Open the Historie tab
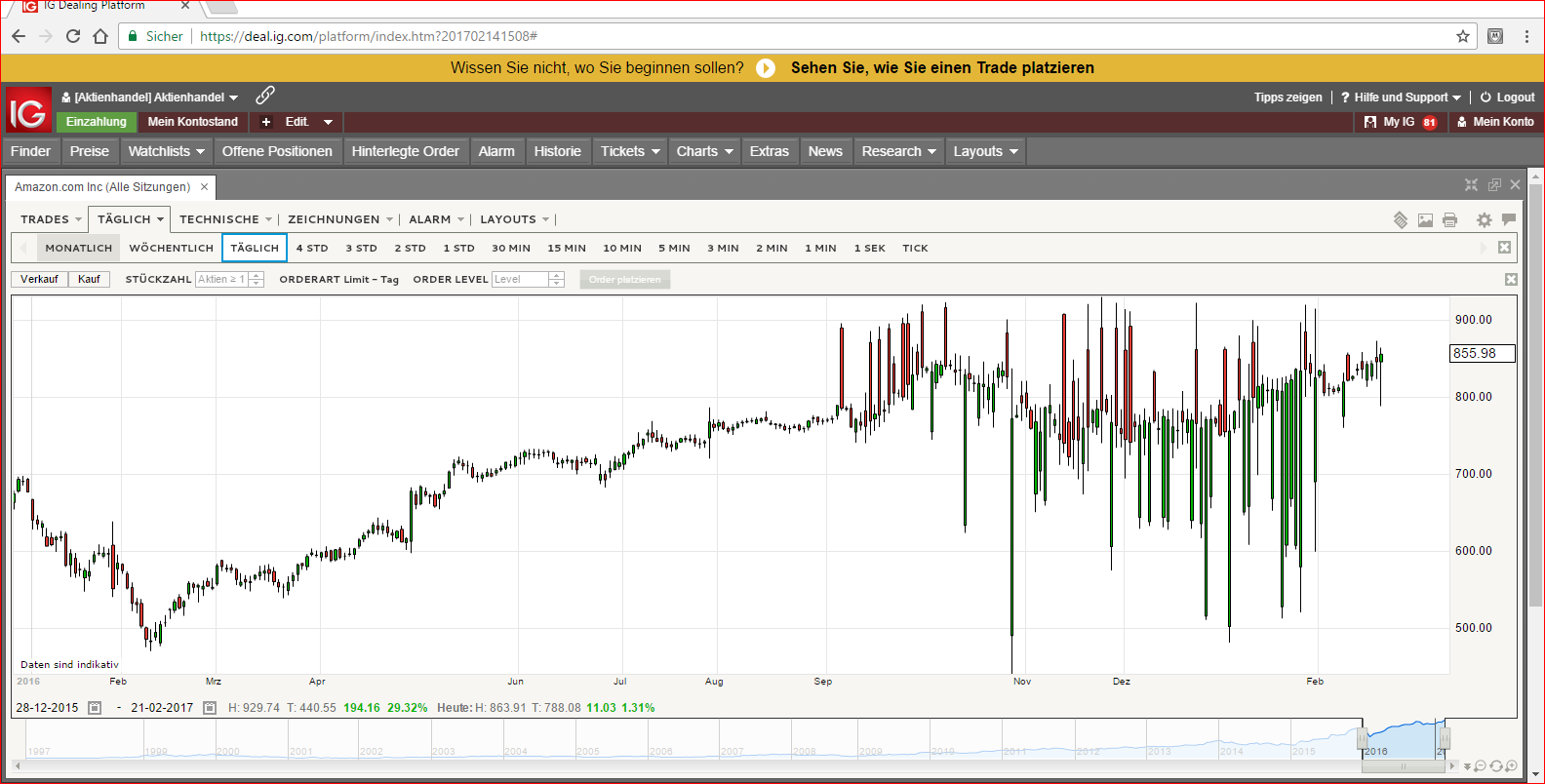The width and height of the screenshot is (1545, 784). (x=558, y=151)
